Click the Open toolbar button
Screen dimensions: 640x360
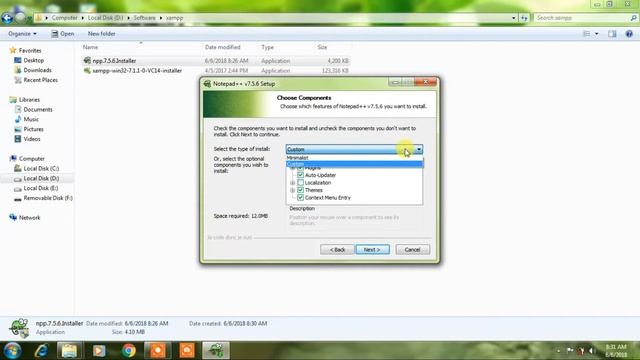pos(62,34)
